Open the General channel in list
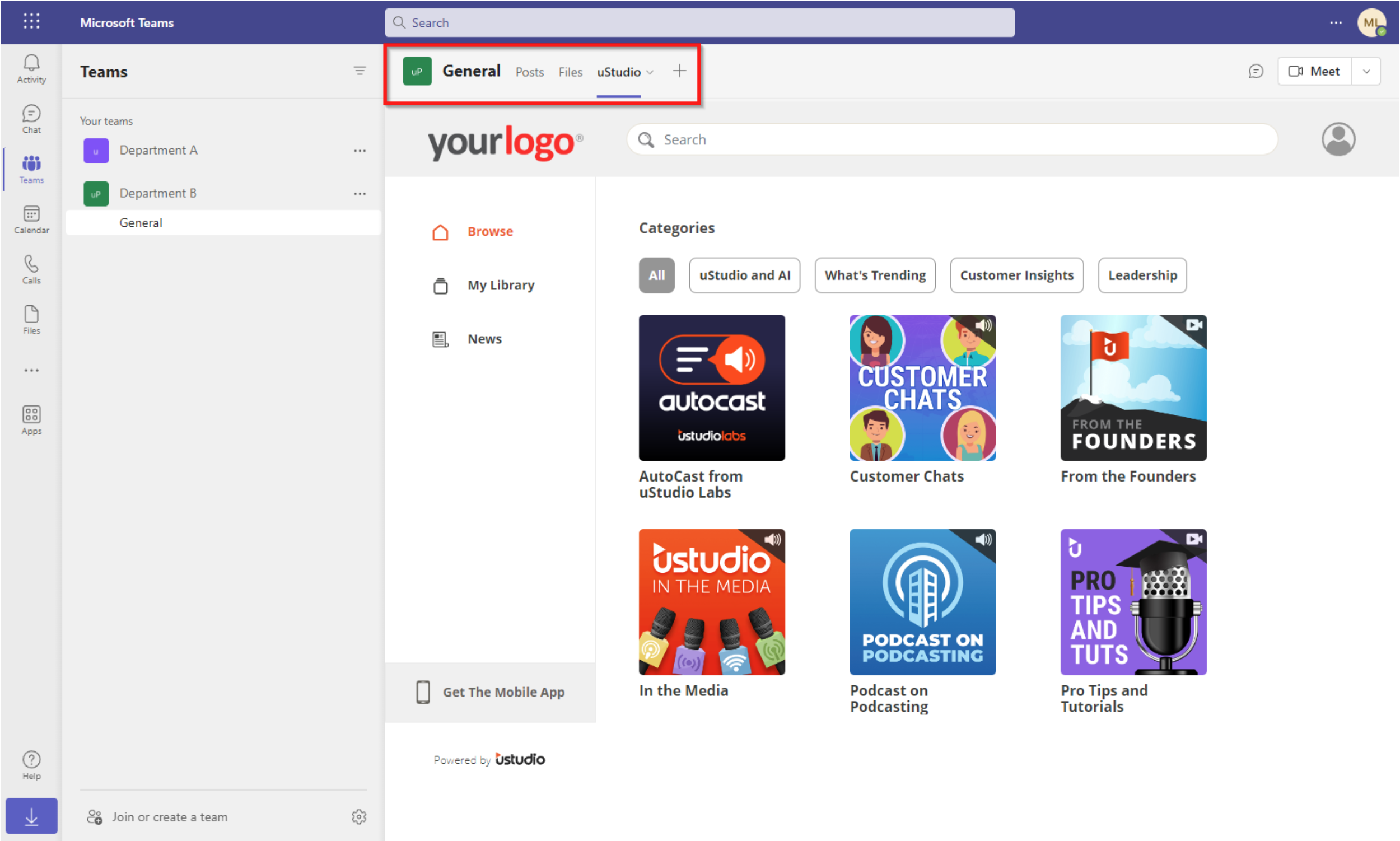The width and height of the screenshot is (1400, 841). point(223,223)
